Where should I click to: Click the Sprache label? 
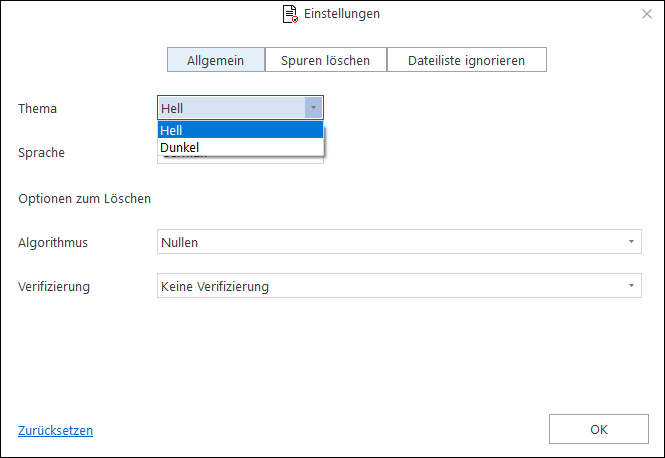42,153
